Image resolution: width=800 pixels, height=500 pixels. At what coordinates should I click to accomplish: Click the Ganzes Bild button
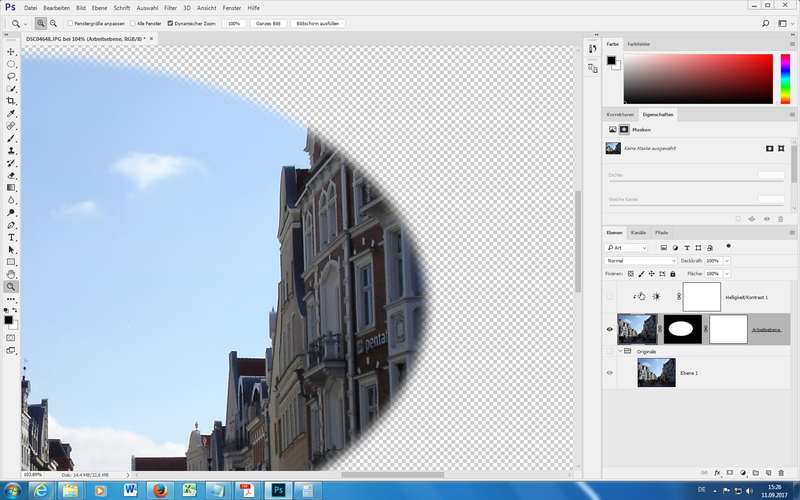pyautogui.click(x=268, y=22)
